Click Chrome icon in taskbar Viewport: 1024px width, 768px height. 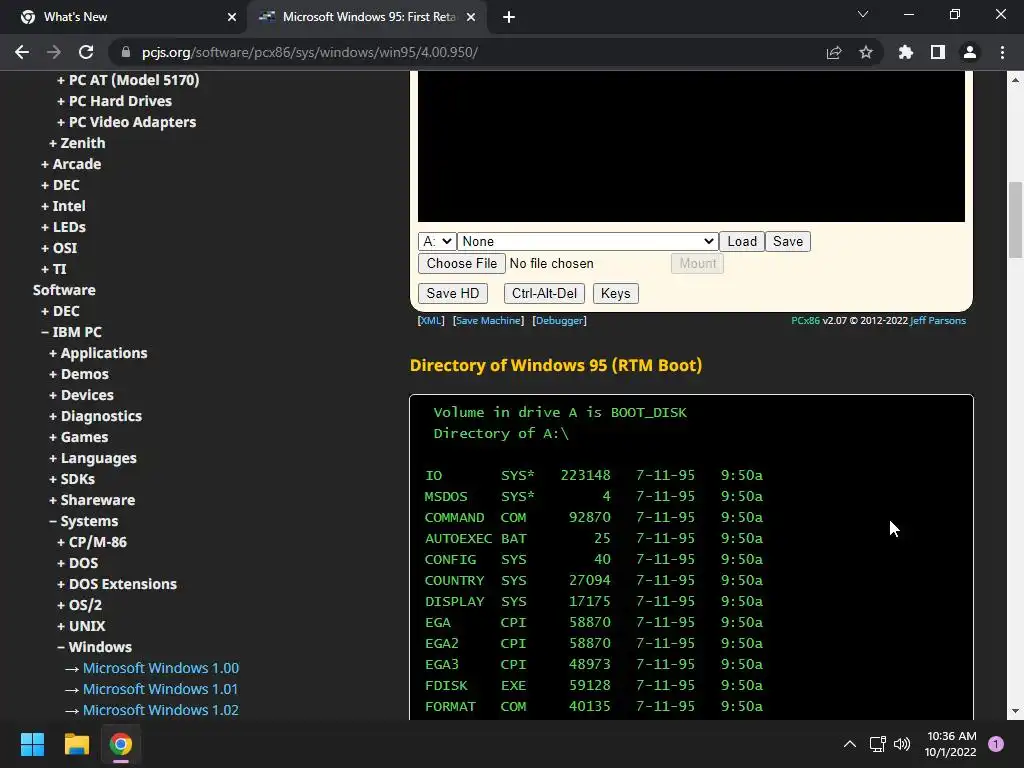click(121, 744)
